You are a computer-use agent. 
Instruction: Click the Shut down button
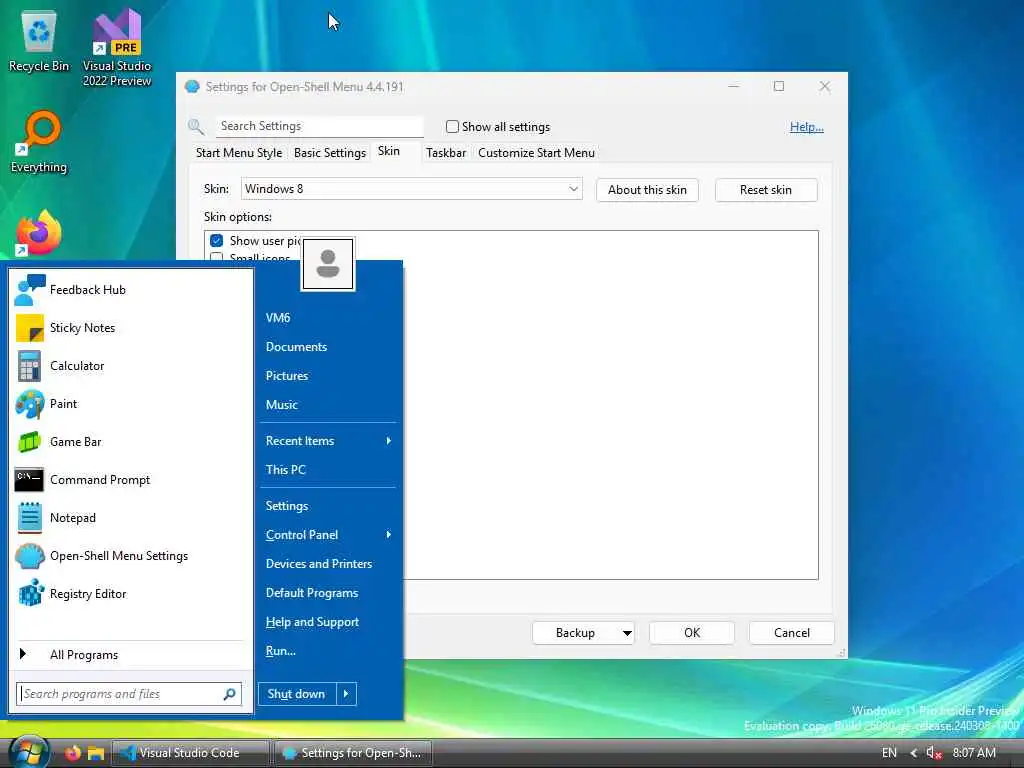297,694
